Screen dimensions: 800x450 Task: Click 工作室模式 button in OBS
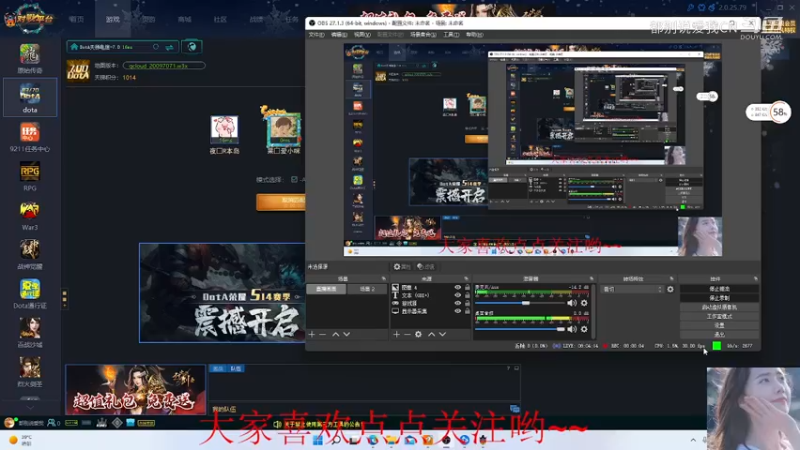[719, 316]
